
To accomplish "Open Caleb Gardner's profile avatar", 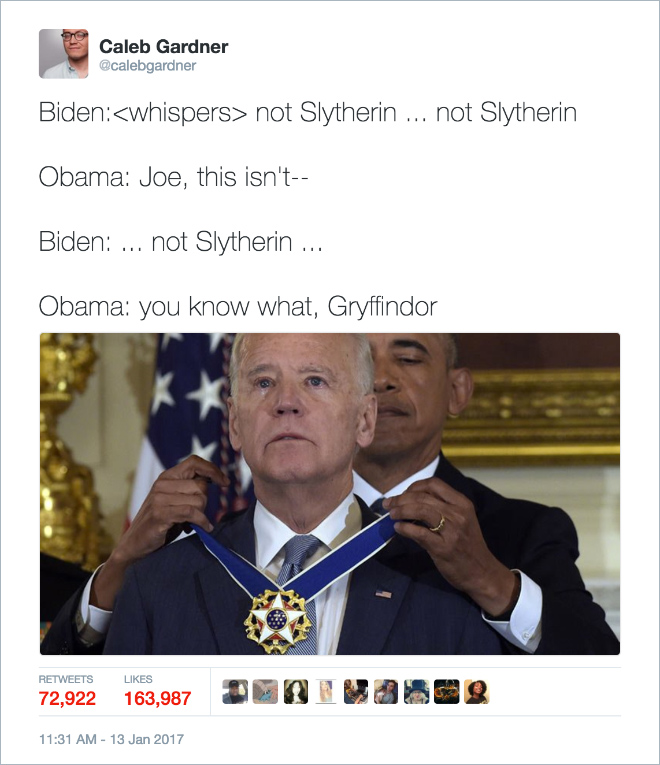I will [63, 54].
